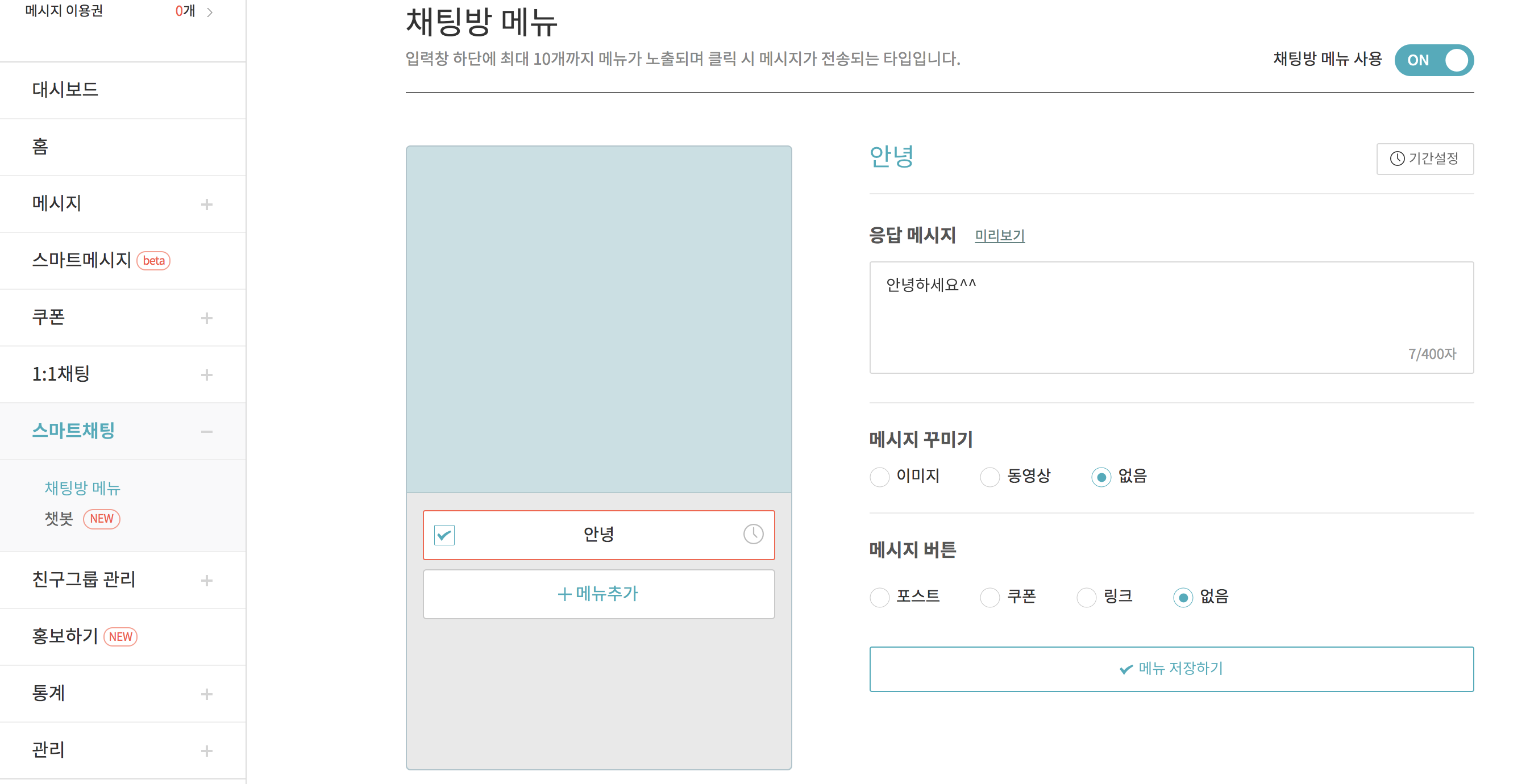Toggle the 채팅방 메뉴 사용 ON switch

click(1433, 60)
